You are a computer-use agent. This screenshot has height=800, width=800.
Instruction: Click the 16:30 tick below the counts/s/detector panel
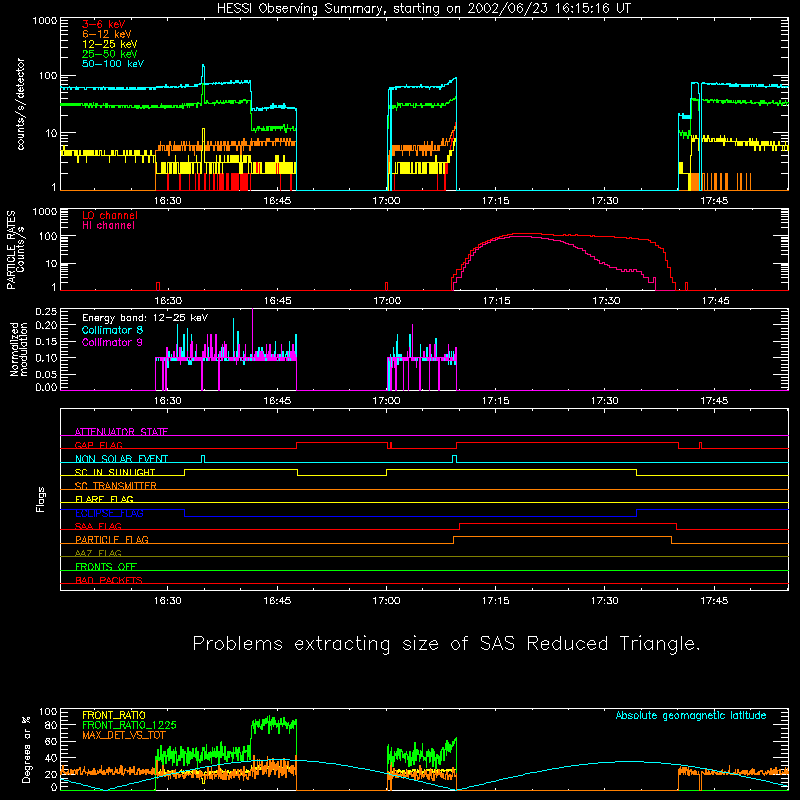tap(168, 201)
